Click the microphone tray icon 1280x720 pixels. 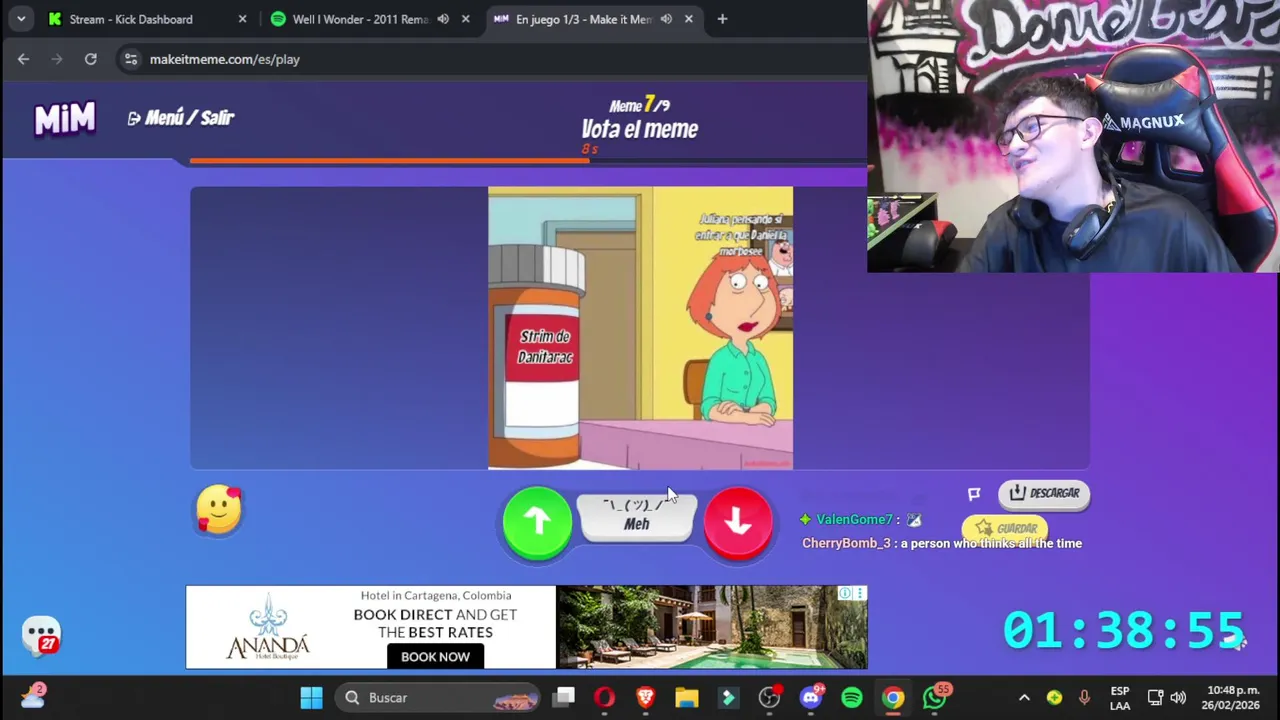[1084, 698]
